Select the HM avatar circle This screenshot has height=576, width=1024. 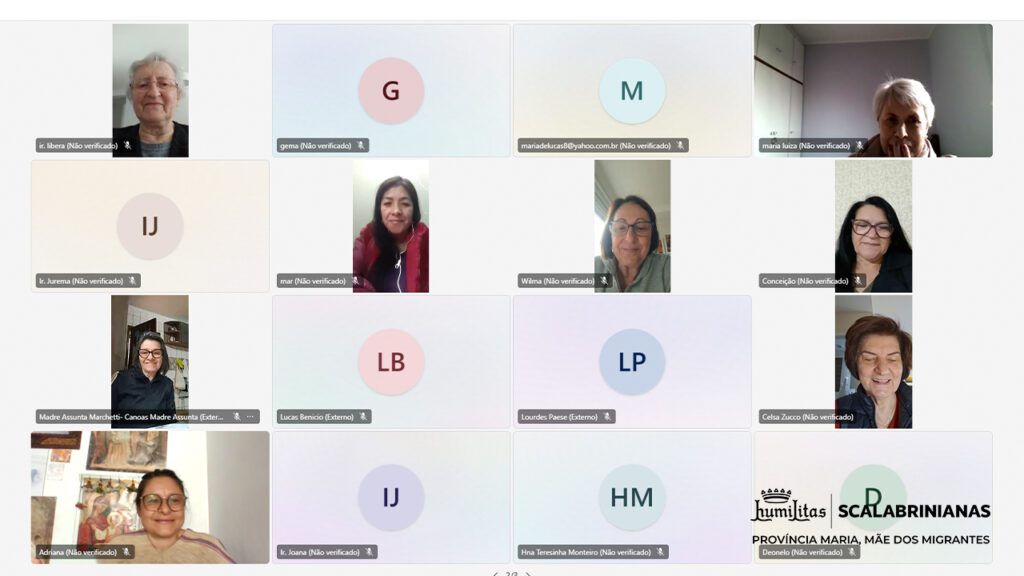point(632,498)
